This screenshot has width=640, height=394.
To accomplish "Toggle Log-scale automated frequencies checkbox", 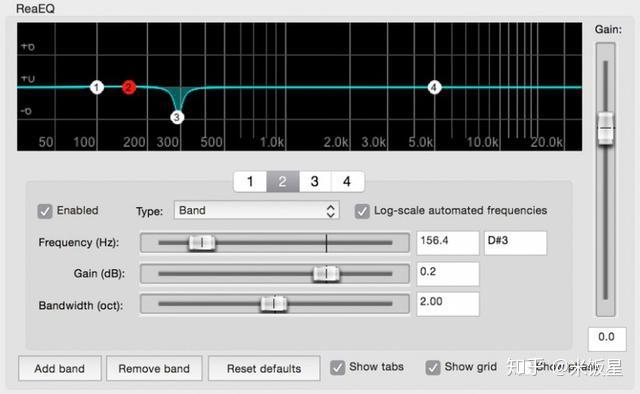I will point(362,211).
